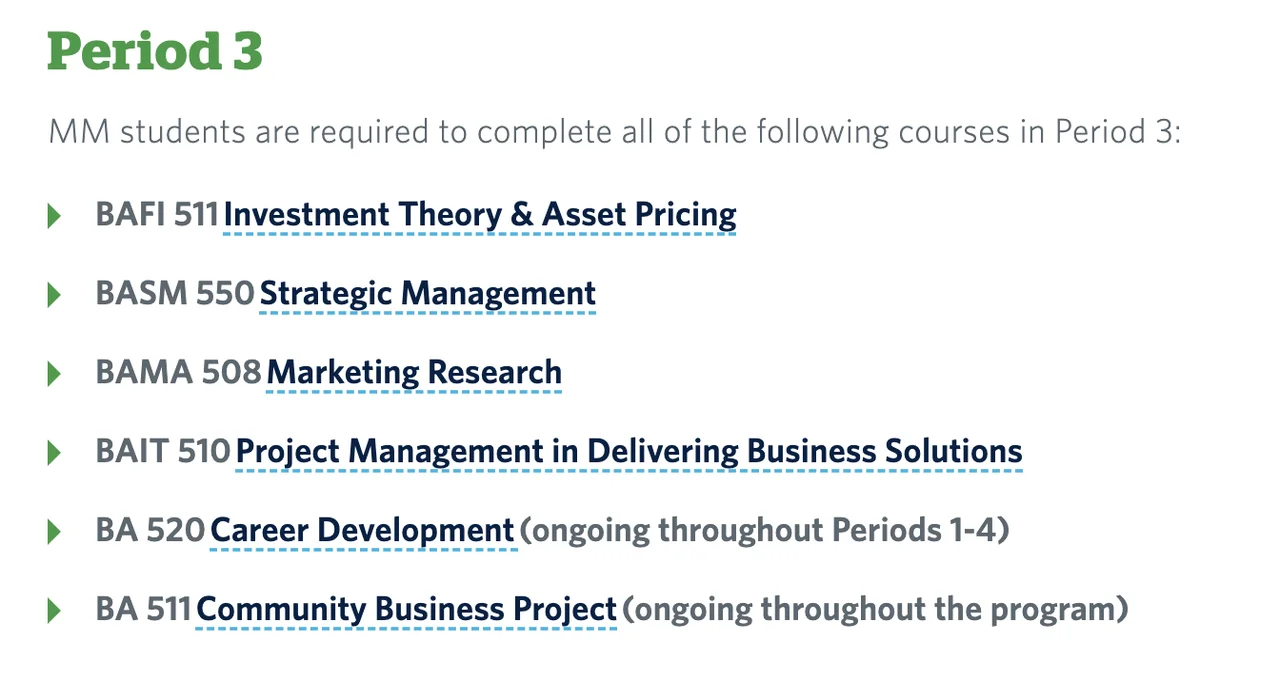Click the green arrow bullet beside BASM 550
This screenshot has width=1280, height=681.
point(55,294)
